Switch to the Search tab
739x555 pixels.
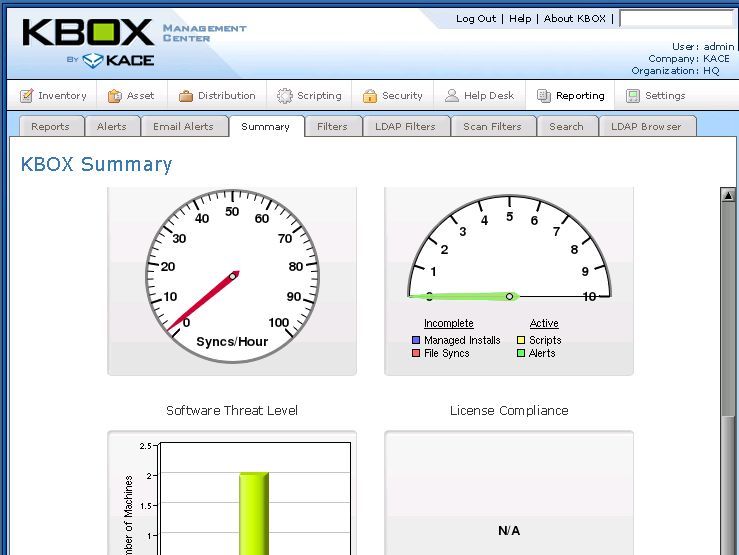pos(567,126)
